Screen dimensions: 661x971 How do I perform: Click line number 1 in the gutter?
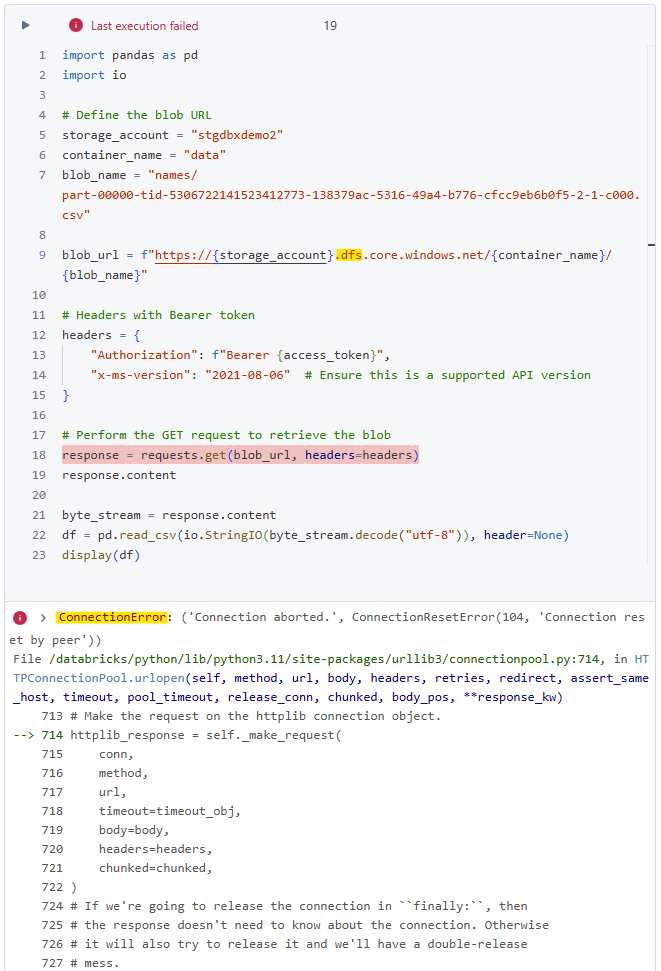39,55
